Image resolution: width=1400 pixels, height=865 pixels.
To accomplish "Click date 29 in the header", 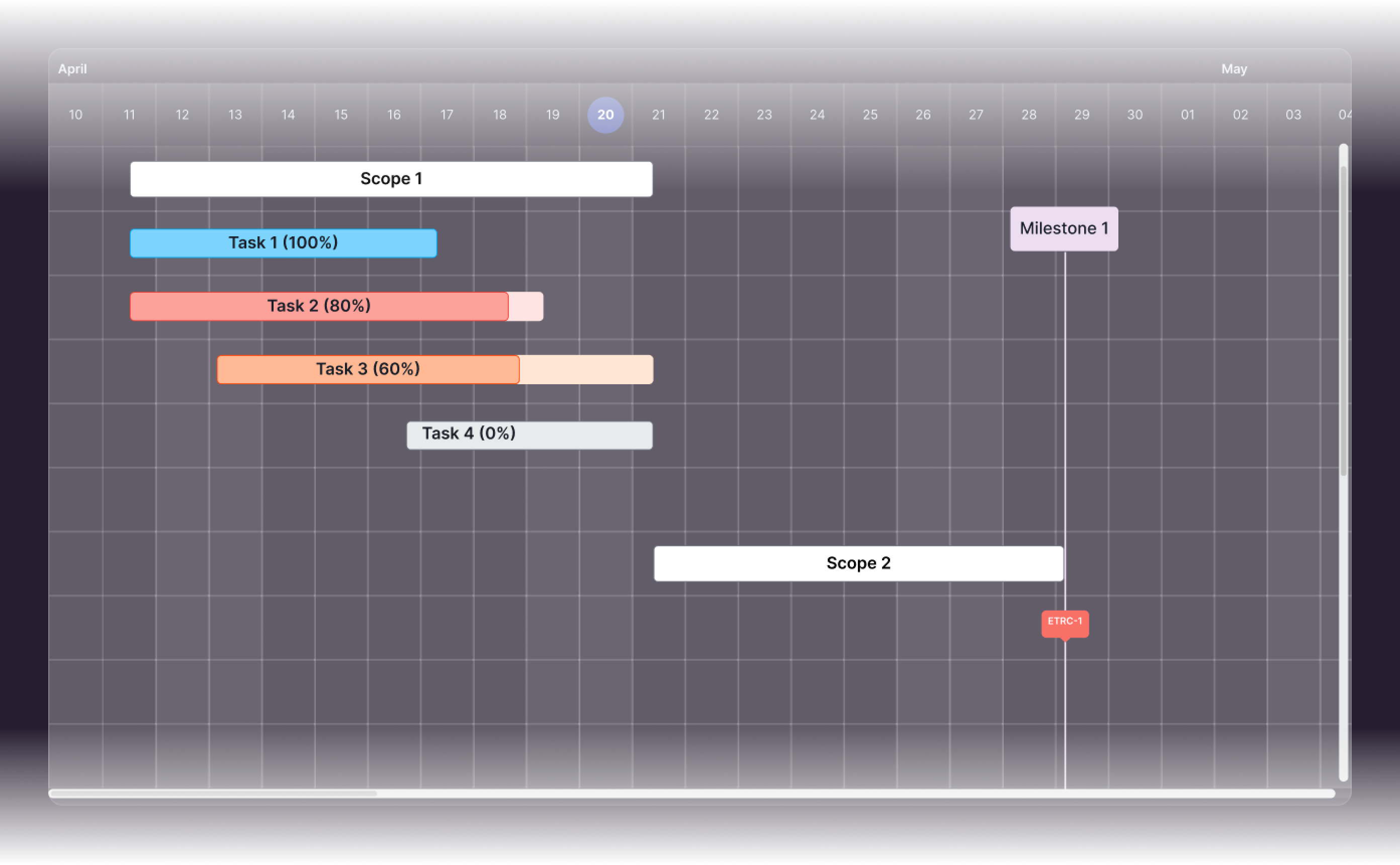I will pyautogui.click(x=1082, y=115).
